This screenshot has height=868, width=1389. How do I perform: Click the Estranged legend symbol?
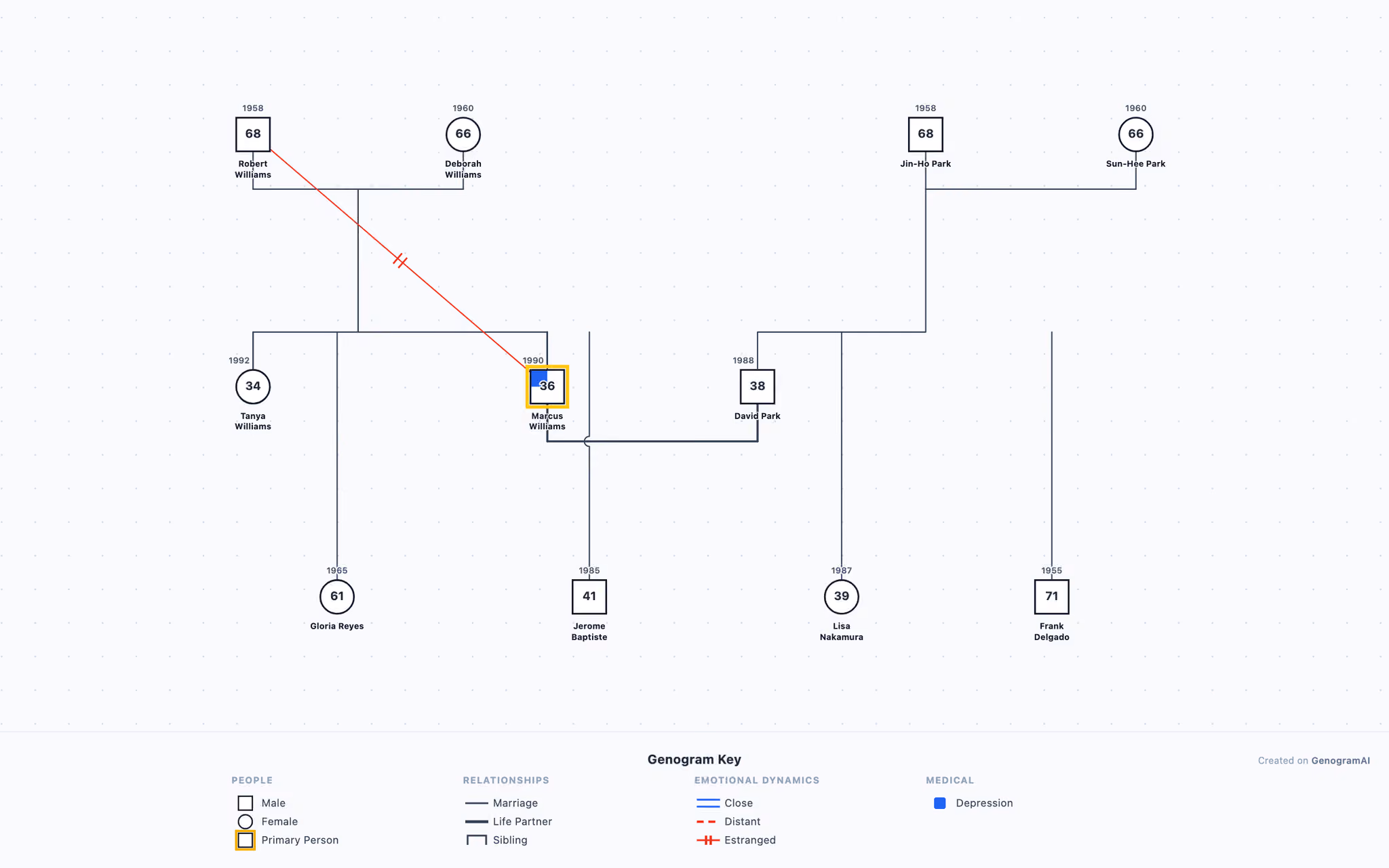click(x=708, y=840)
